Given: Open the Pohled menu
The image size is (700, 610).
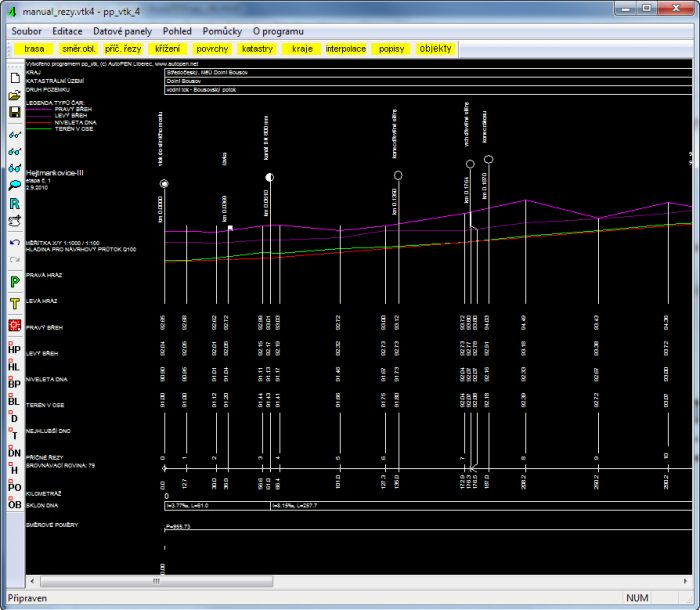Looking at the screenshot, I should (x=177, y=31).
